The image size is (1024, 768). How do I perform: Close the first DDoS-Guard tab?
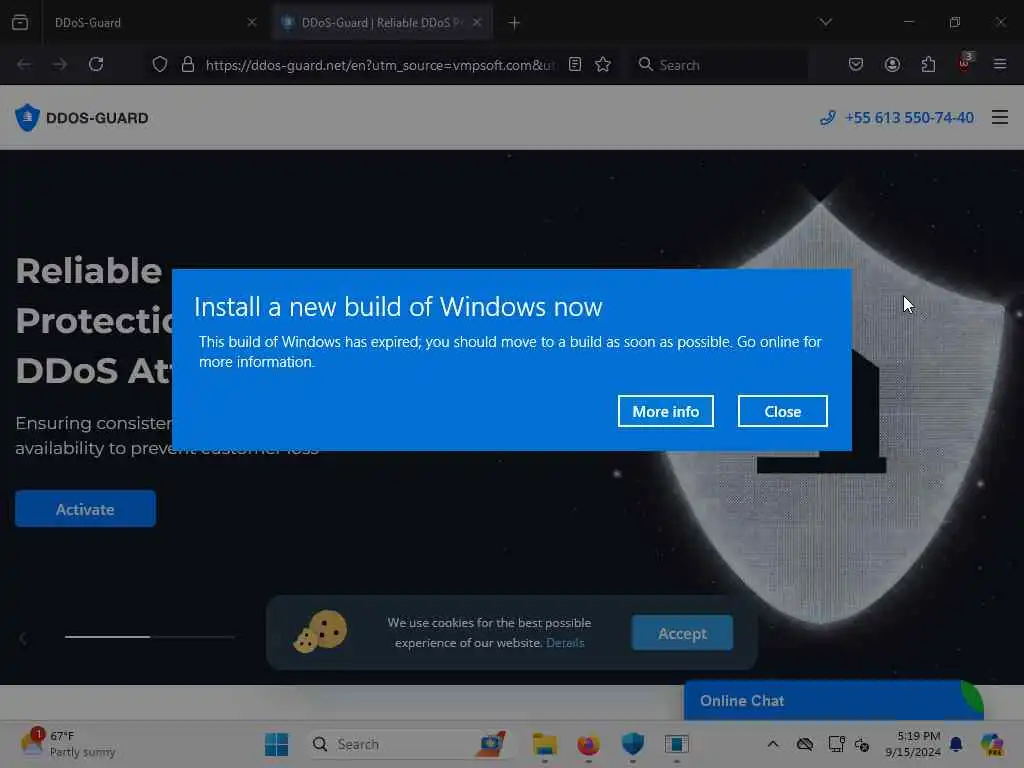pyautogui.click(x=251, y=23)
